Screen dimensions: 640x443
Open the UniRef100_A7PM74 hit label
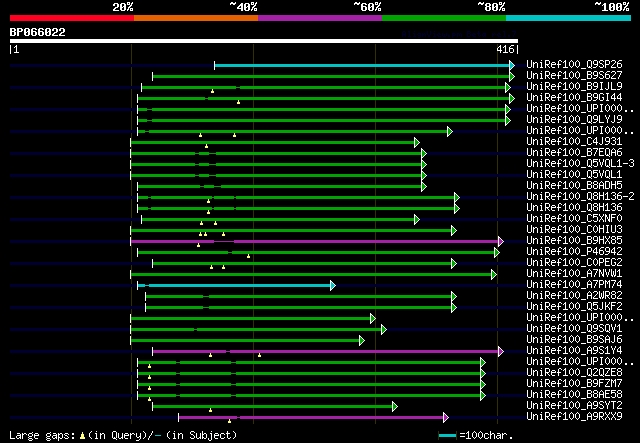click(574, 285)
